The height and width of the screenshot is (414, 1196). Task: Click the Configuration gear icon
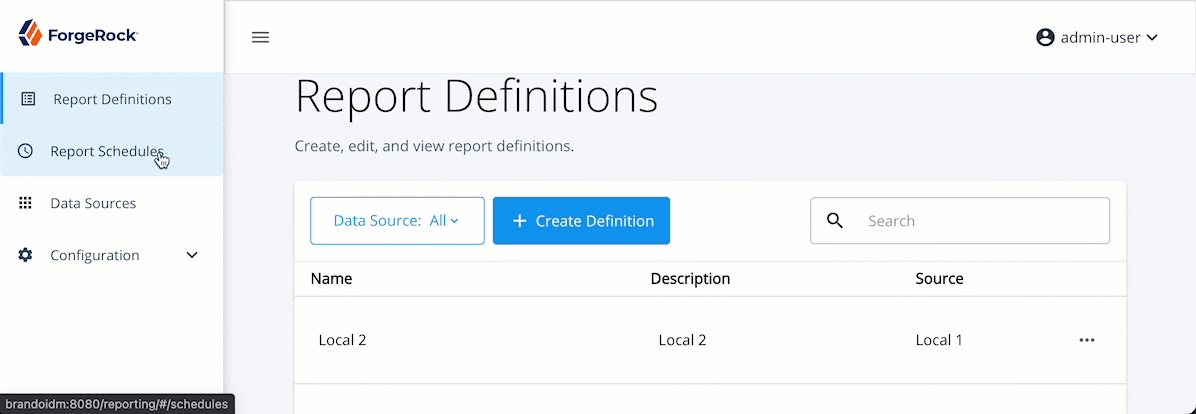tap(26, 255)
